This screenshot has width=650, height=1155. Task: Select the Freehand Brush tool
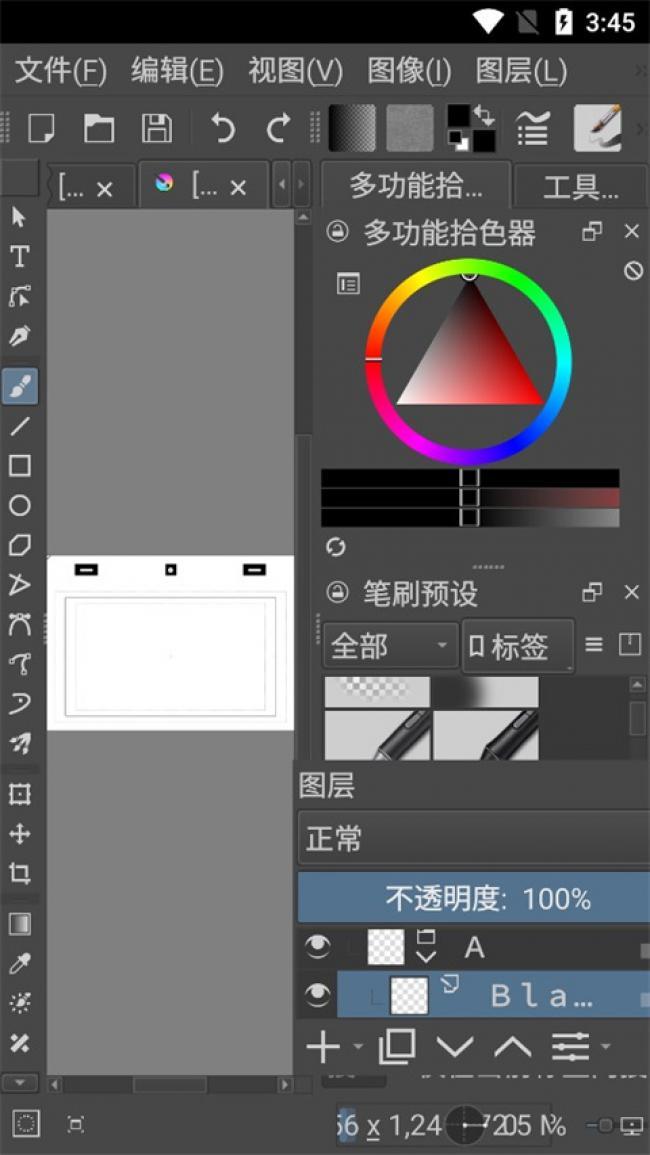(x=19, y=386)
